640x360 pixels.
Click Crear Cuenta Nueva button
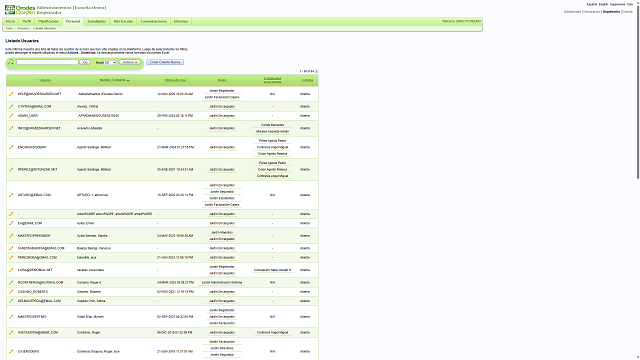tap(165, 62)
